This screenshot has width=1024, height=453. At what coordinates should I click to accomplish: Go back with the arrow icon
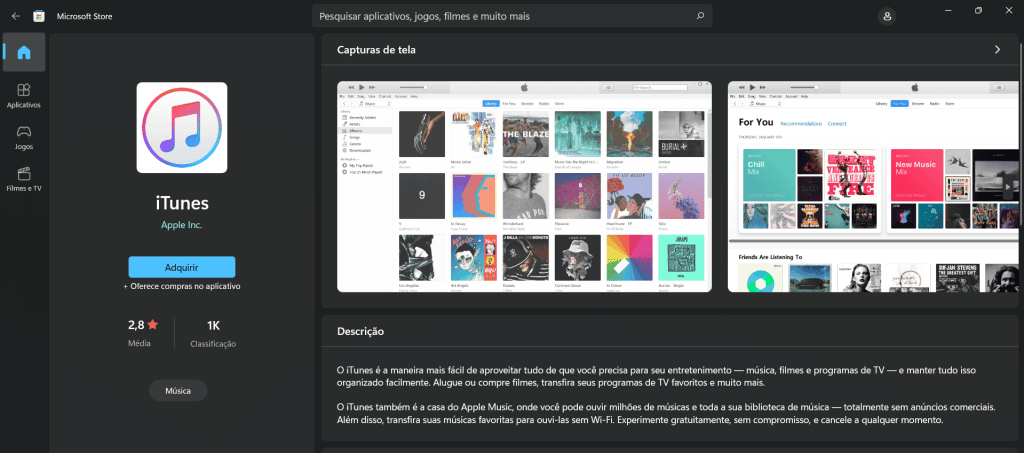pos(16,16)
